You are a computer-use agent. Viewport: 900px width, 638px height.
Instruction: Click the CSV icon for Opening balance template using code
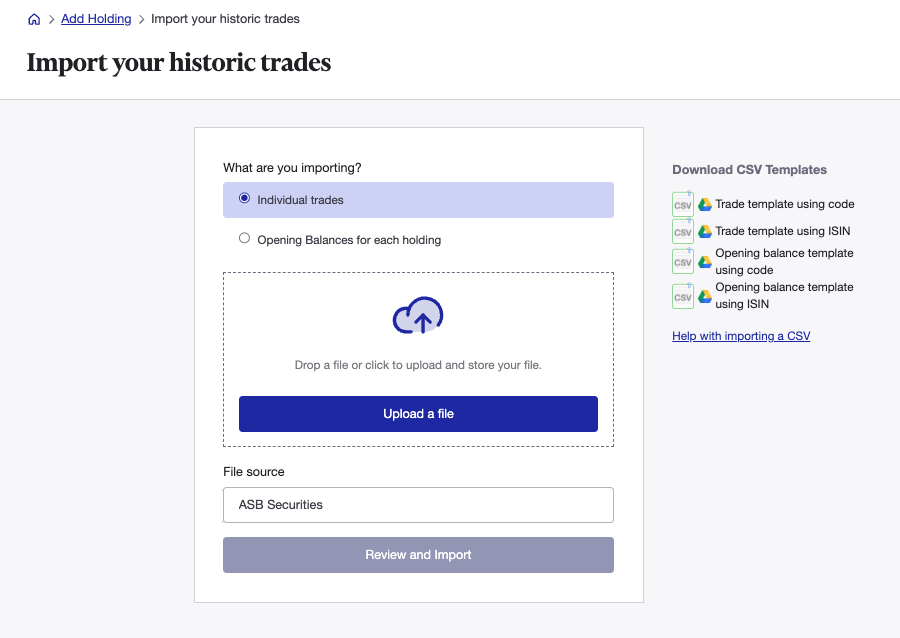(682, 261)
